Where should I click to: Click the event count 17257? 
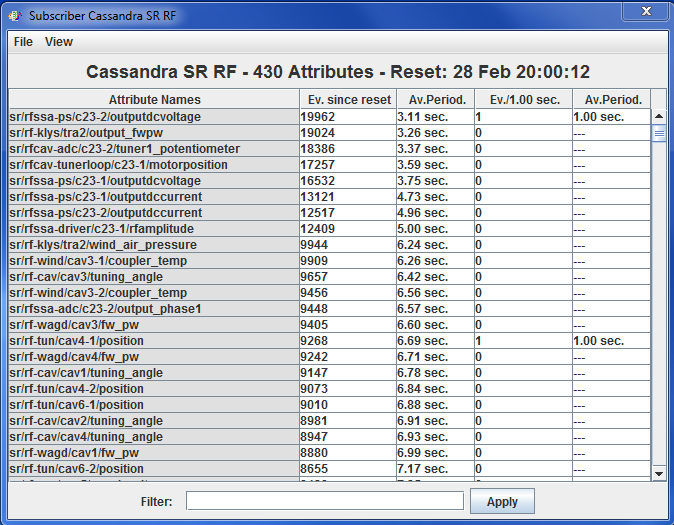click(348, 165)
